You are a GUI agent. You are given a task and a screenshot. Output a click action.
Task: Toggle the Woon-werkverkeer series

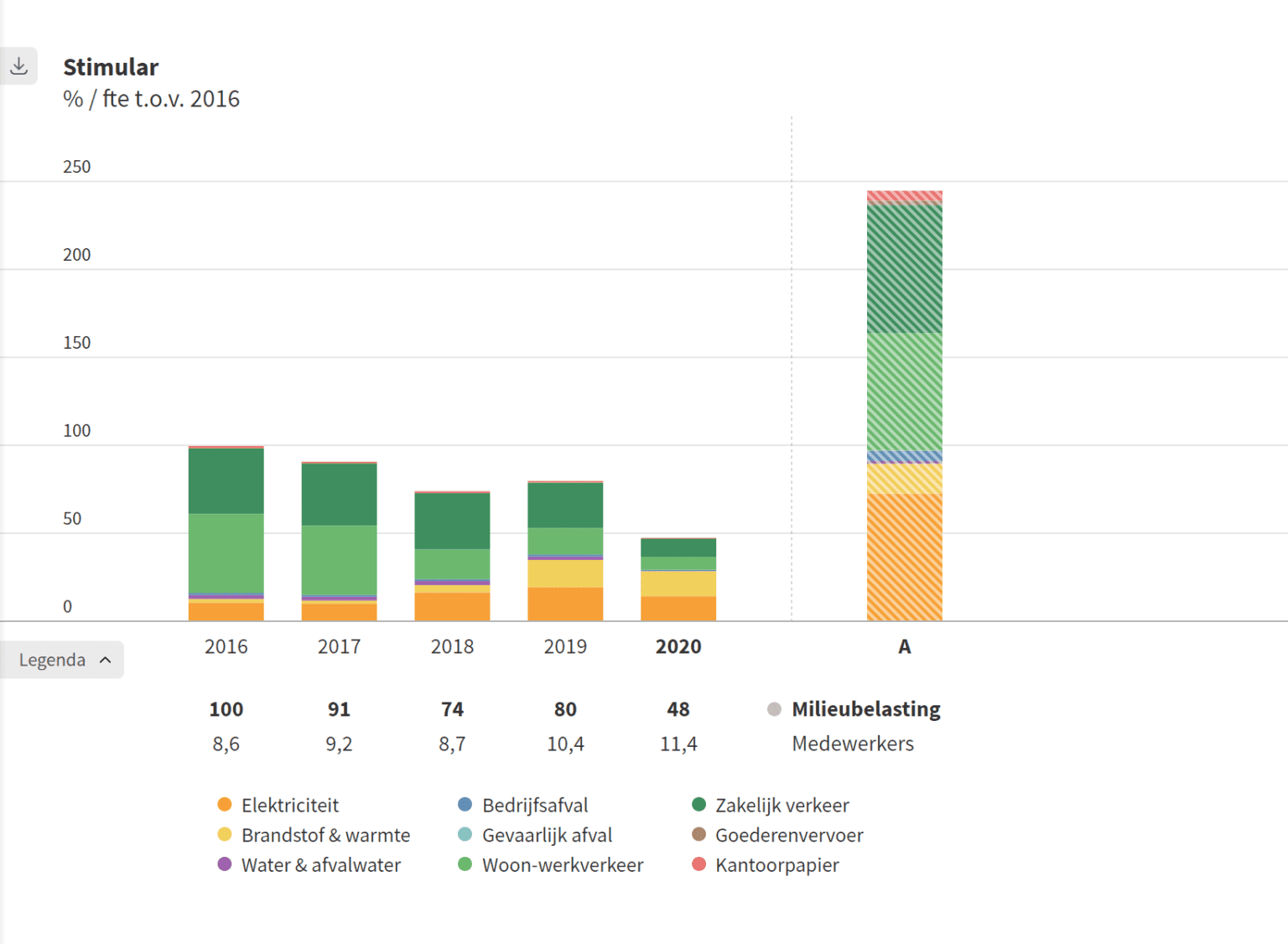click(562, 864)
